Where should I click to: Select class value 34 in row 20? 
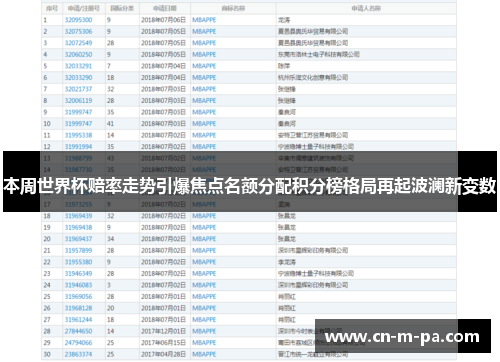[x=110, y=239]
